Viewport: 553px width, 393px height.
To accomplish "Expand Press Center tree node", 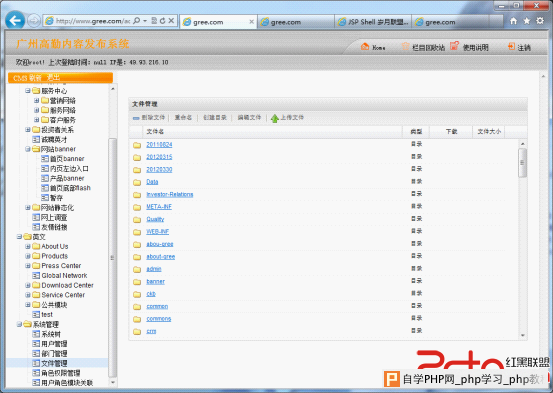I will [x=28, y=266].
